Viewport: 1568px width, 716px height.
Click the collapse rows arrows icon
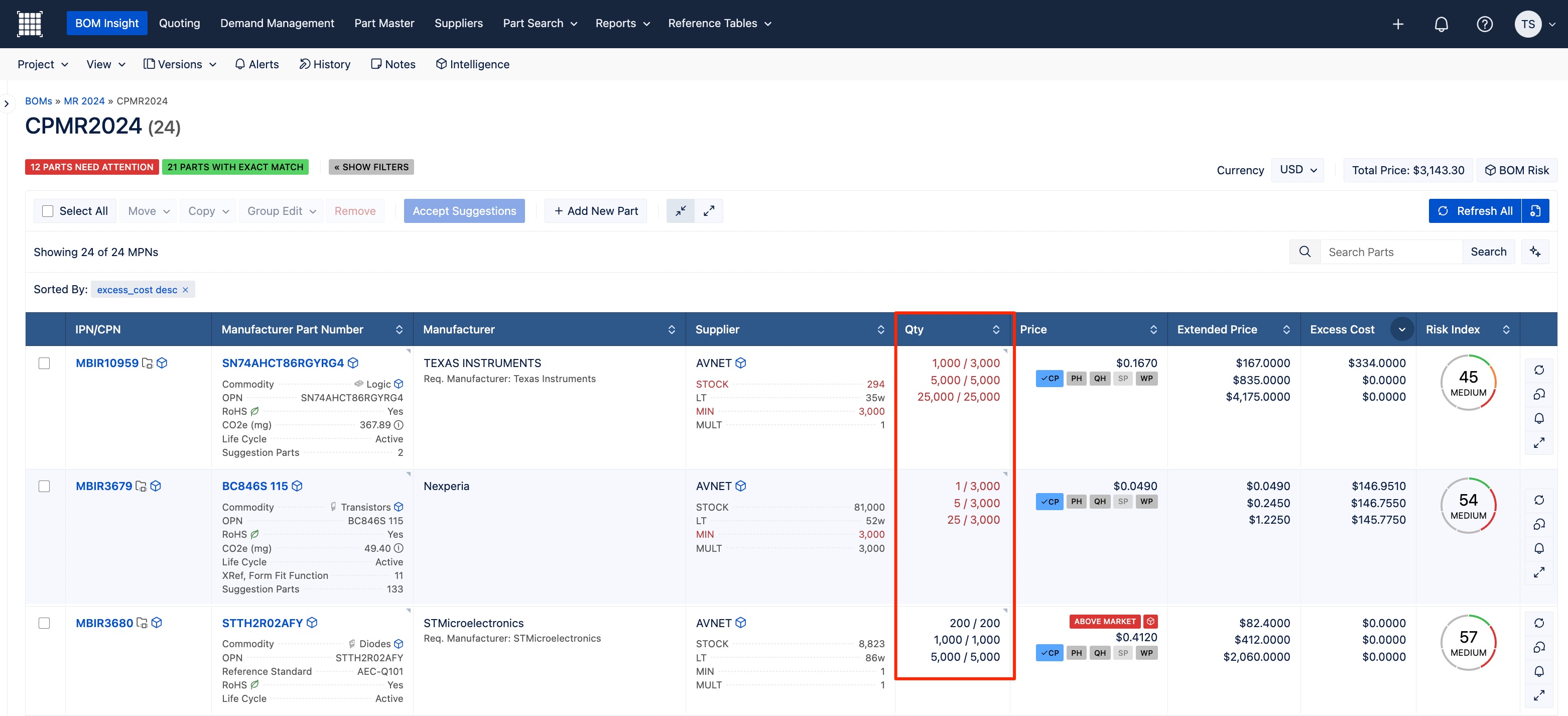pyautogui.click(x=681, y=211)
